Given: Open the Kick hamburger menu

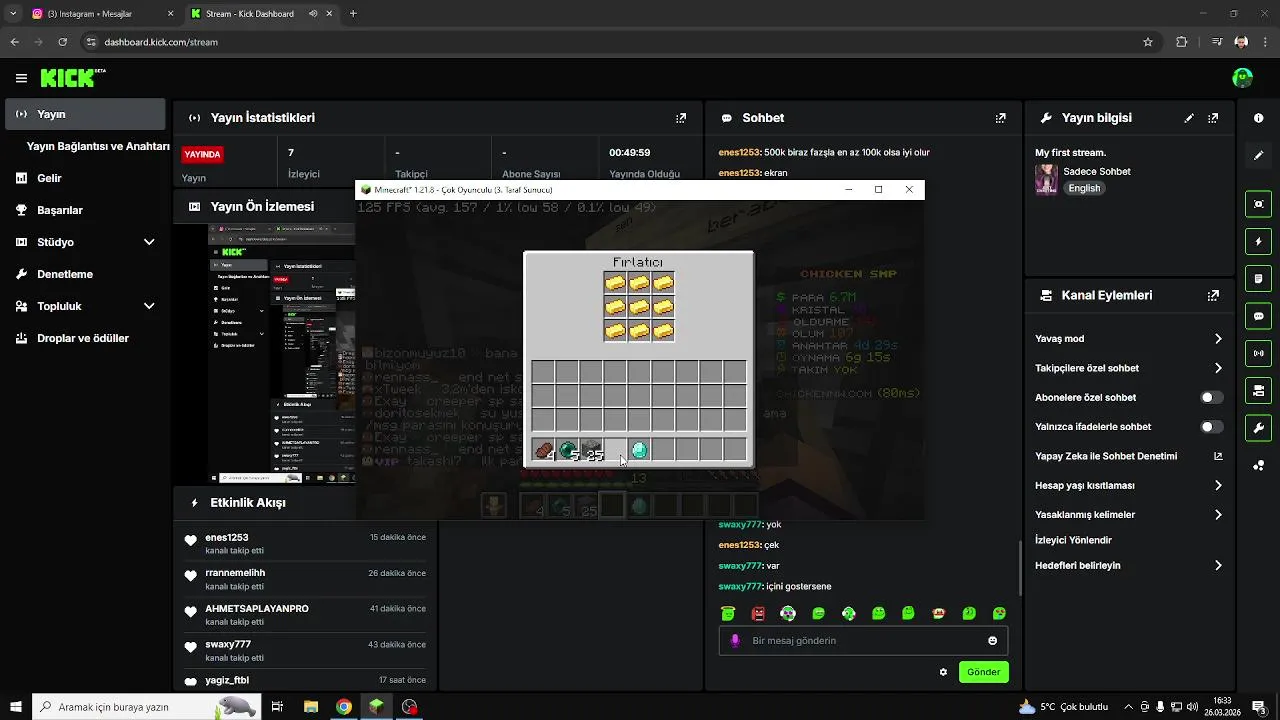Looking at the screenshot, I should (x=21, y=78).
